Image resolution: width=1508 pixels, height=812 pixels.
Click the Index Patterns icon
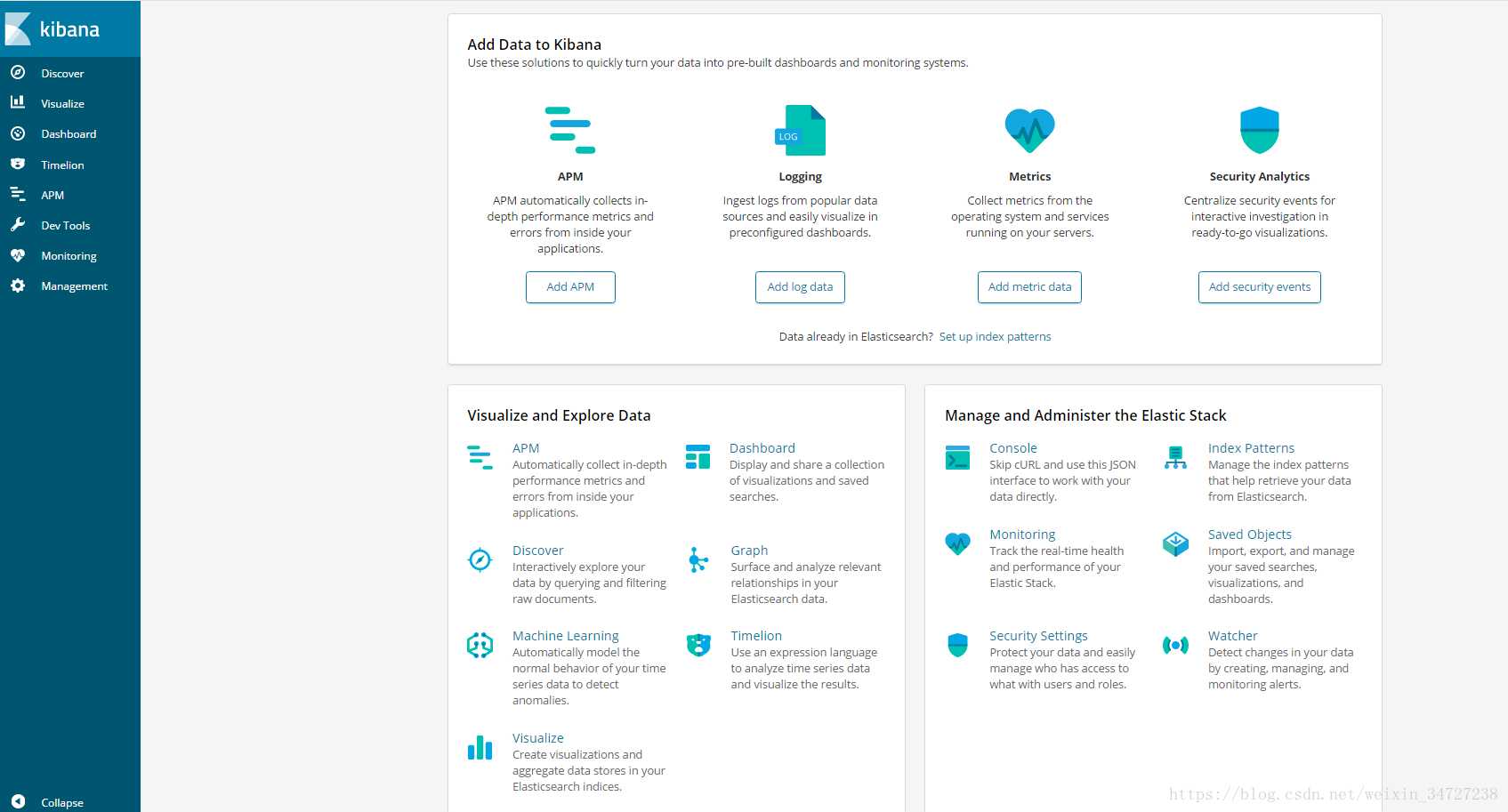[1175, 457]
